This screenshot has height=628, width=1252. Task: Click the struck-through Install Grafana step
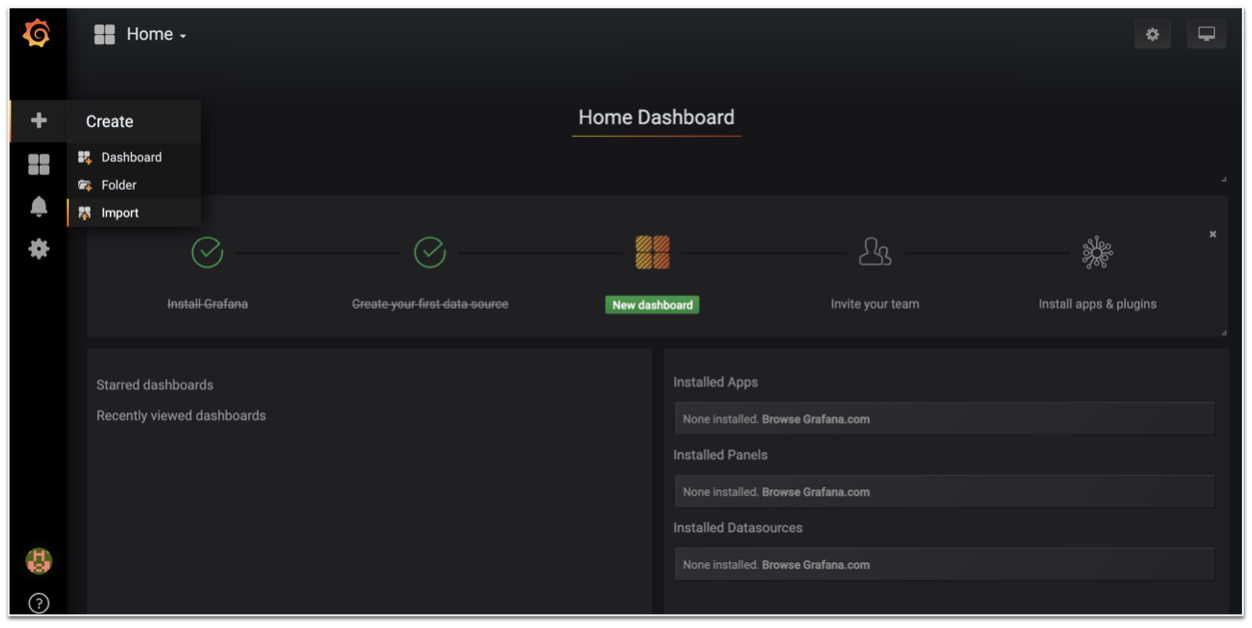pyautogui.click(x=207, y=304)
